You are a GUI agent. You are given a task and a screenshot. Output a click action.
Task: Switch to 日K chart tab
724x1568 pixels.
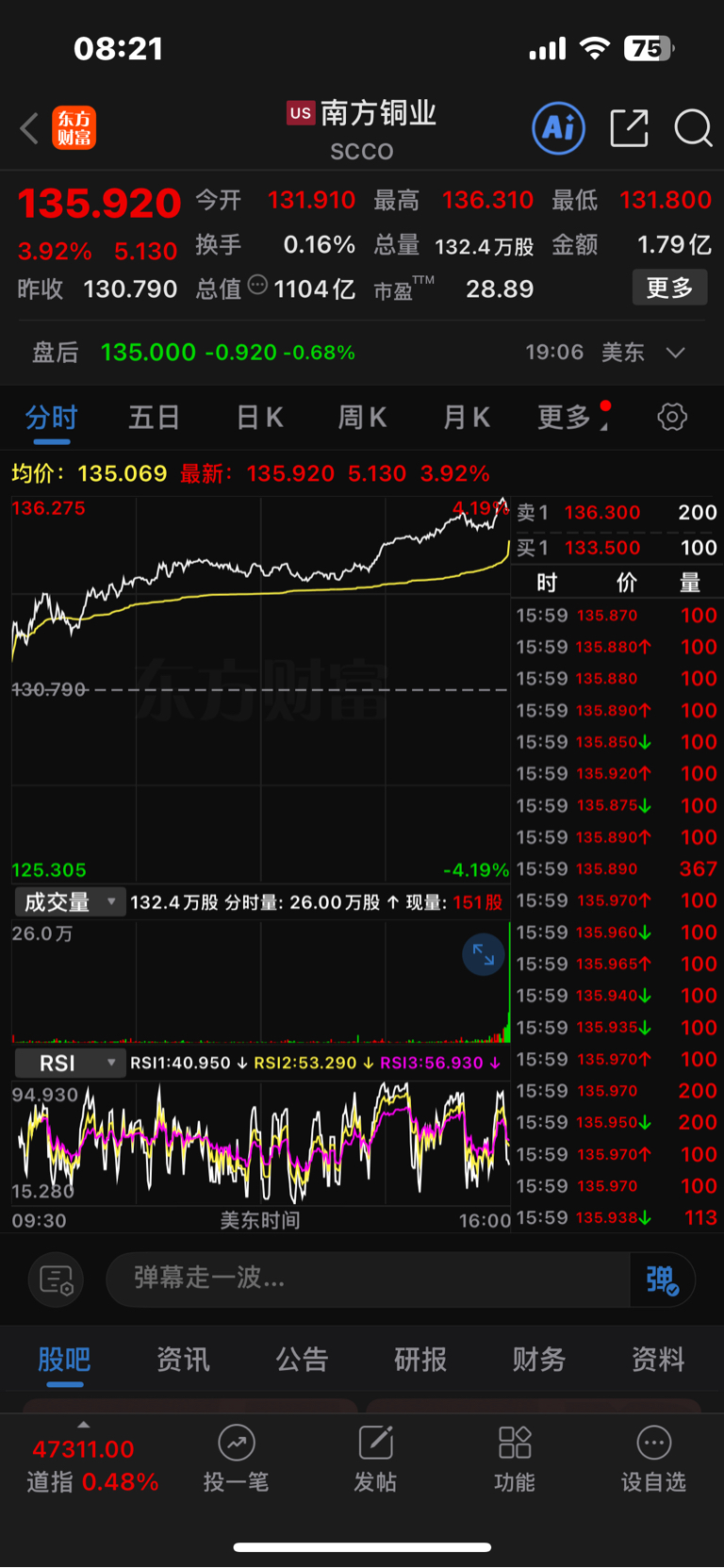[x=259, y=417]
